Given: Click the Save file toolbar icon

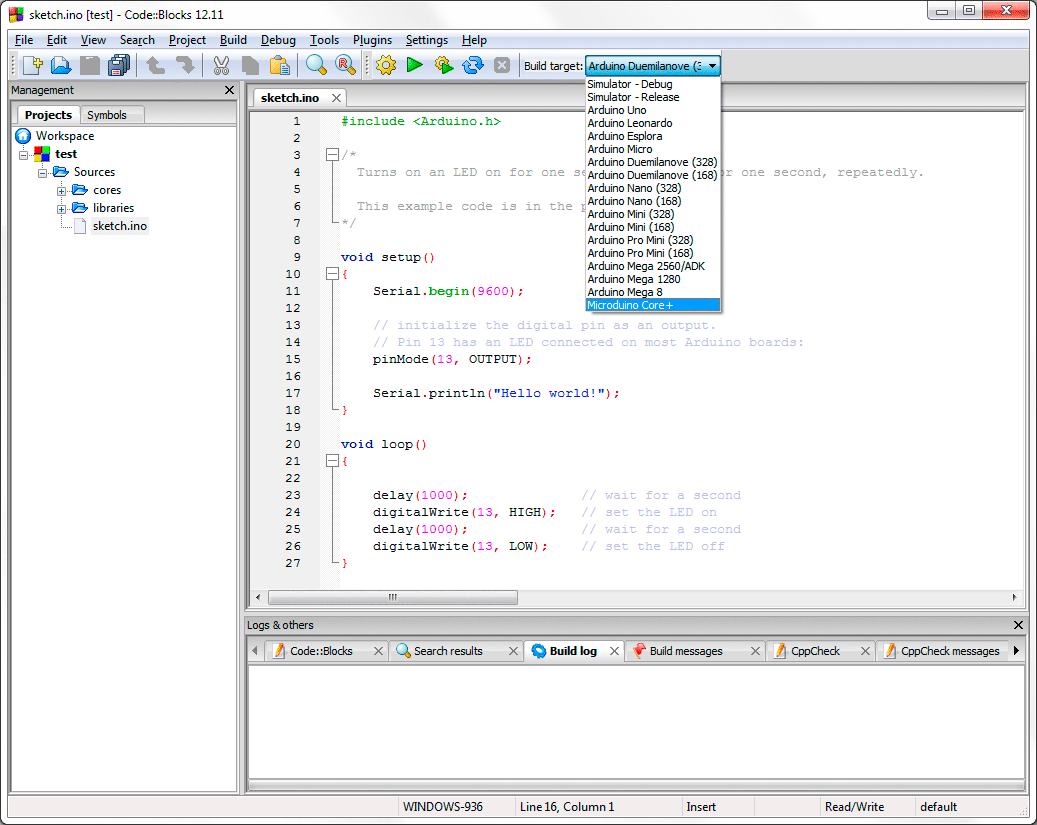Looking at the screenshot, I should tap(89, 65).
